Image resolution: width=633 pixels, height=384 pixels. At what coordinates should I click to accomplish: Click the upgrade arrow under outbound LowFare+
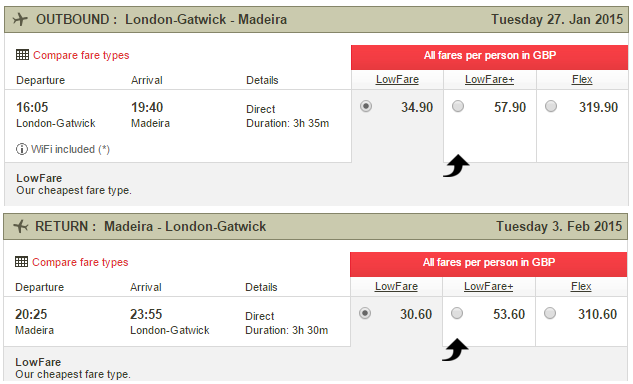pos(456,166)
